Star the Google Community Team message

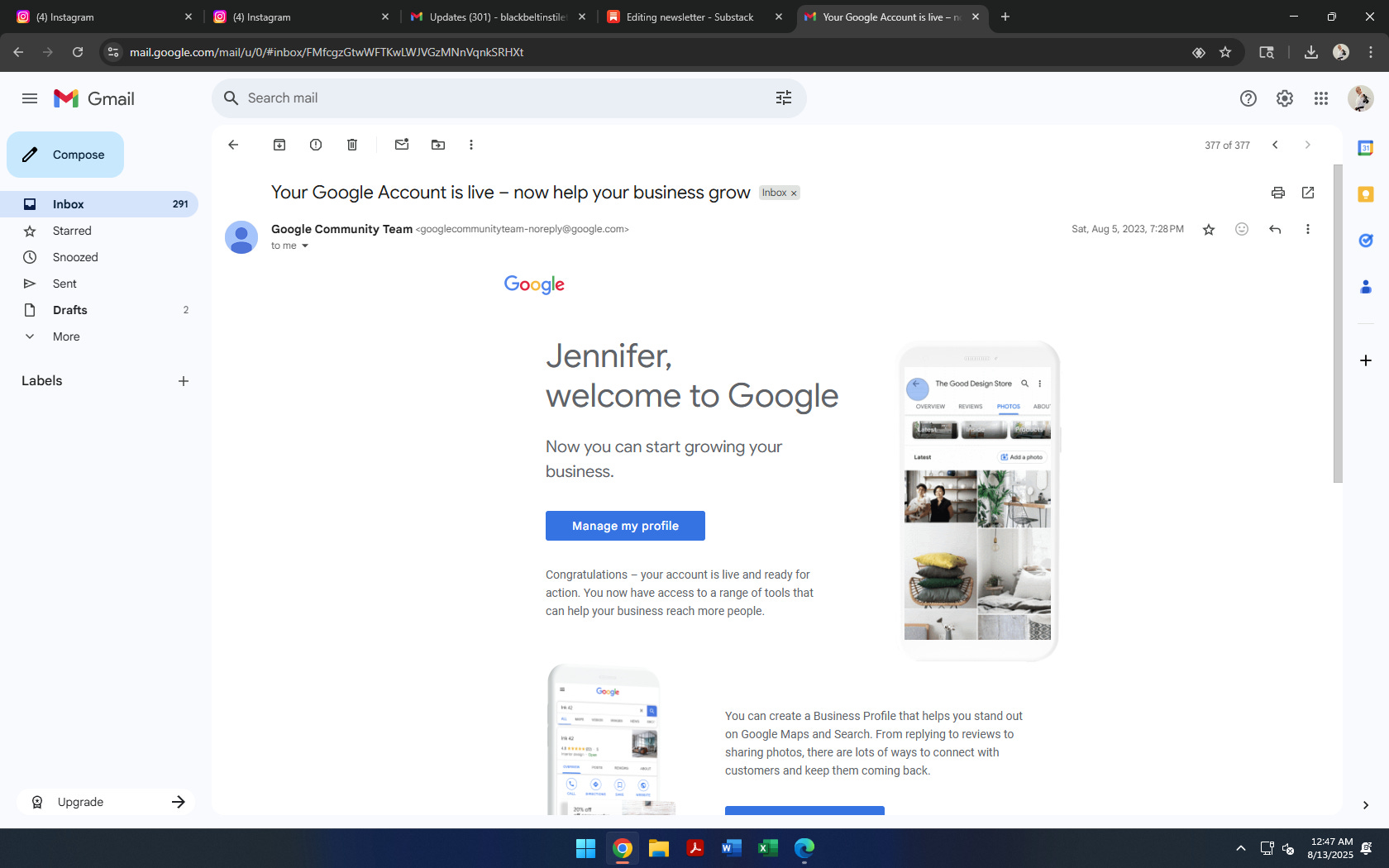[1209, 229]
